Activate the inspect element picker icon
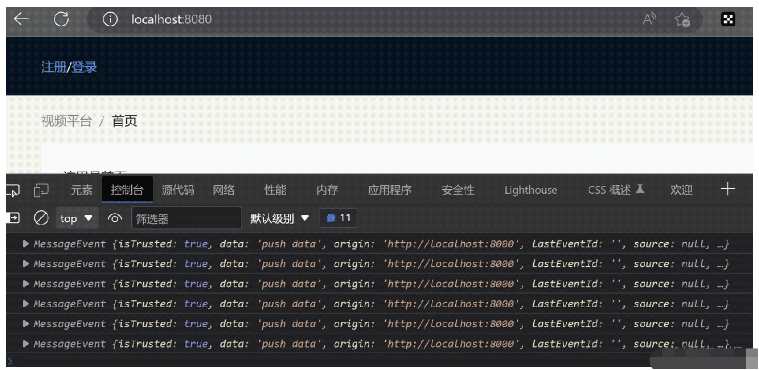Screen dimensions: 759x370 (x=13, y=190)
